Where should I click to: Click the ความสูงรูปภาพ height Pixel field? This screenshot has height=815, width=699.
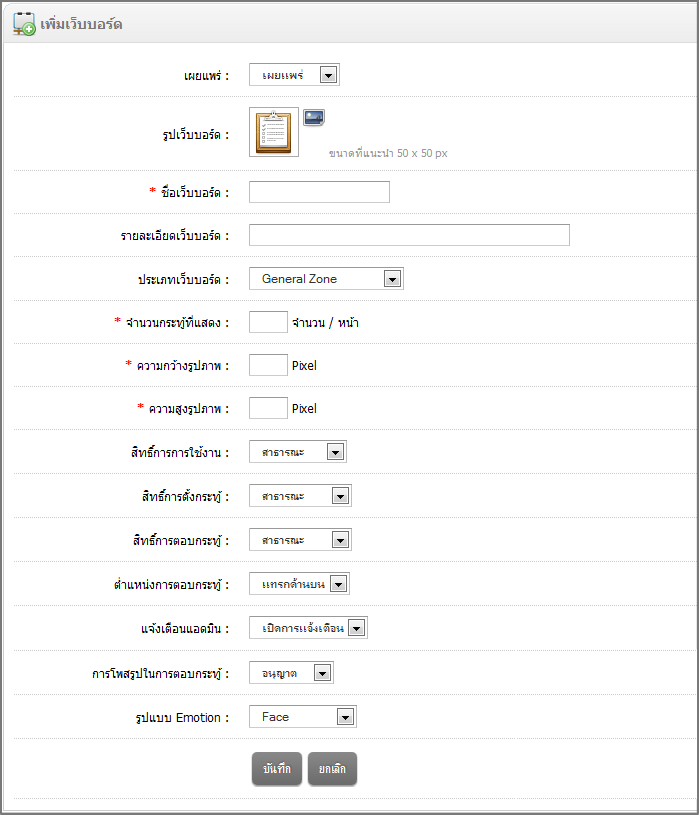pyautogui.click(x=268, y=408)
